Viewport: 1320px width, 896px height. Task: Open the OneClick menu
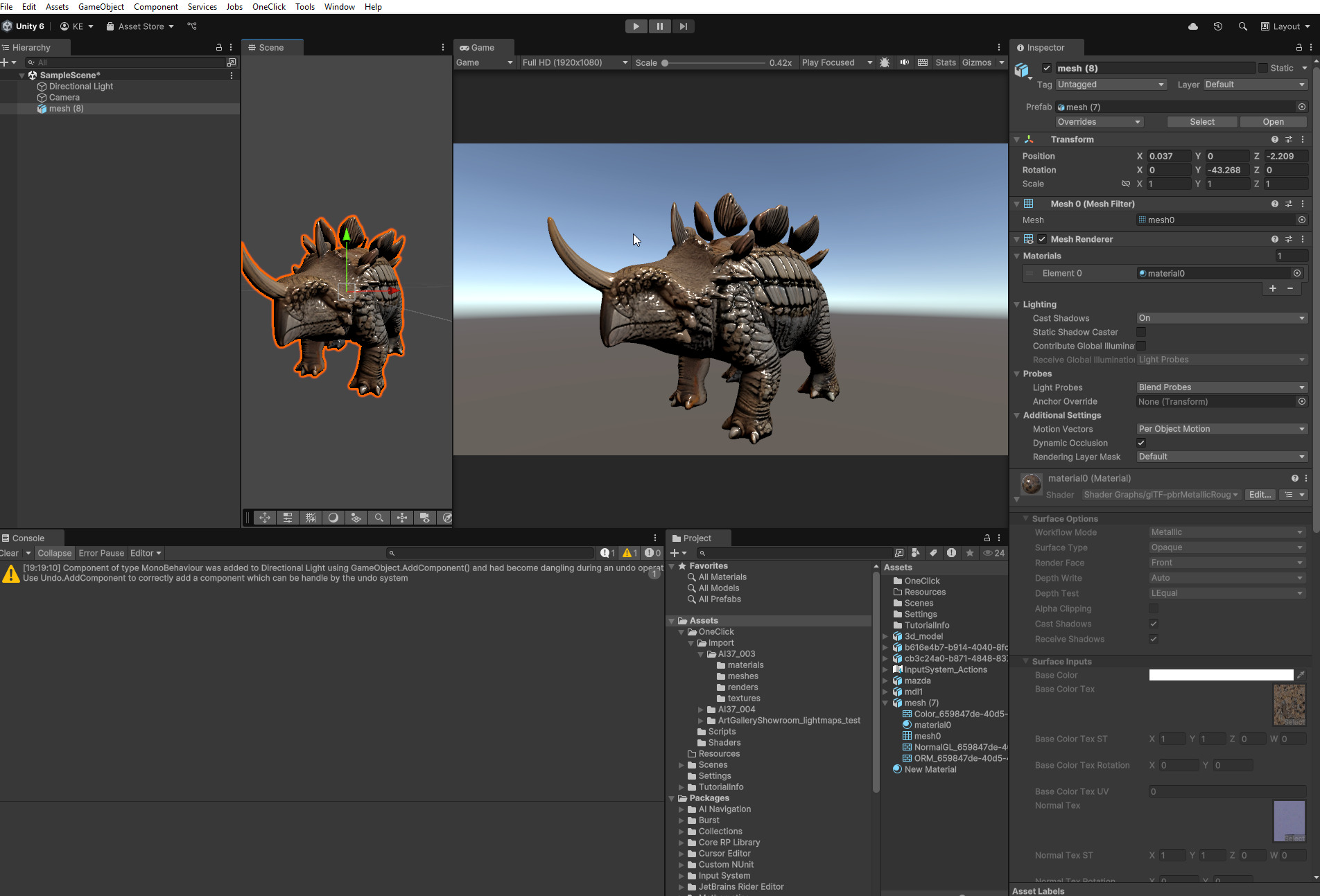[269, 7]
